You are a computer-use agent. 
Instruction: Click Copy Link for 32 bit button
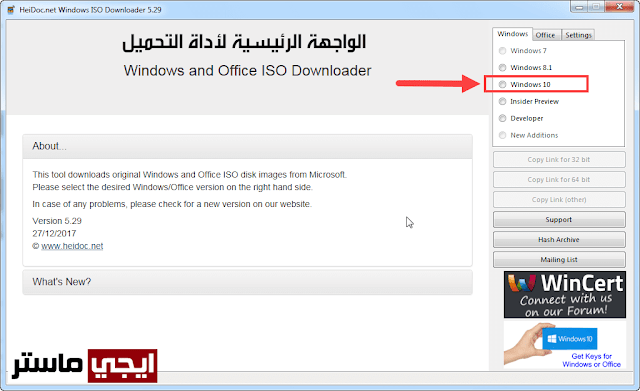tap(559, 160)
